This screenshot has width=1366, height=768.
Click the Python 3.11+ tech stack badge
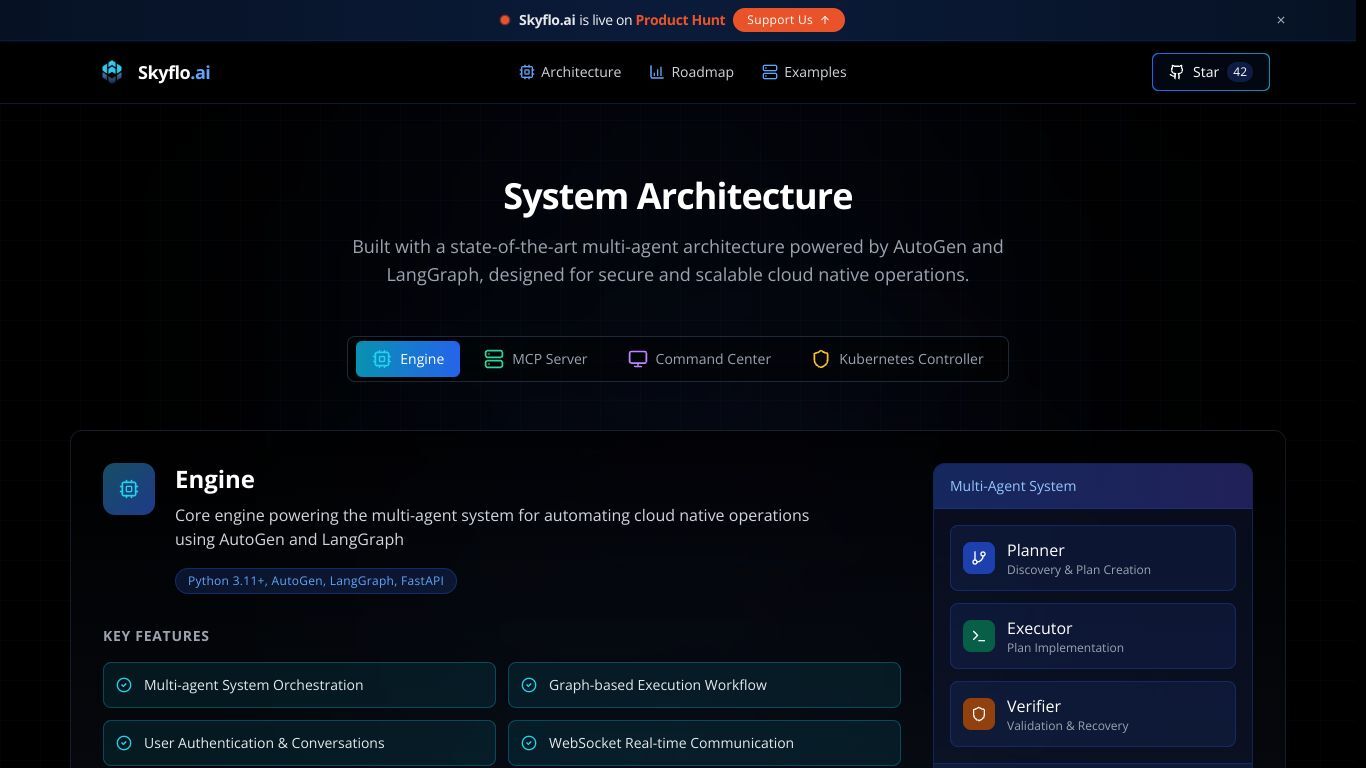(x=316, y=581)
